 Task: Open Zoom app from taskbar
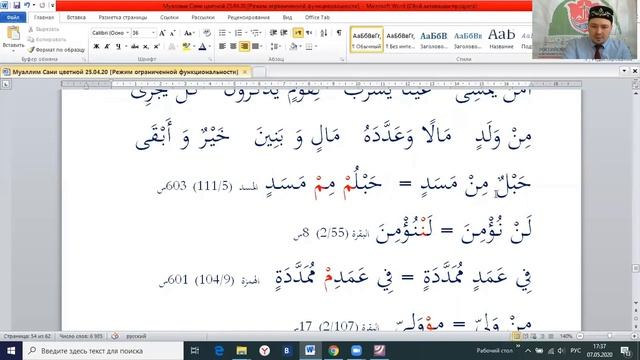[x=356, y=351]
